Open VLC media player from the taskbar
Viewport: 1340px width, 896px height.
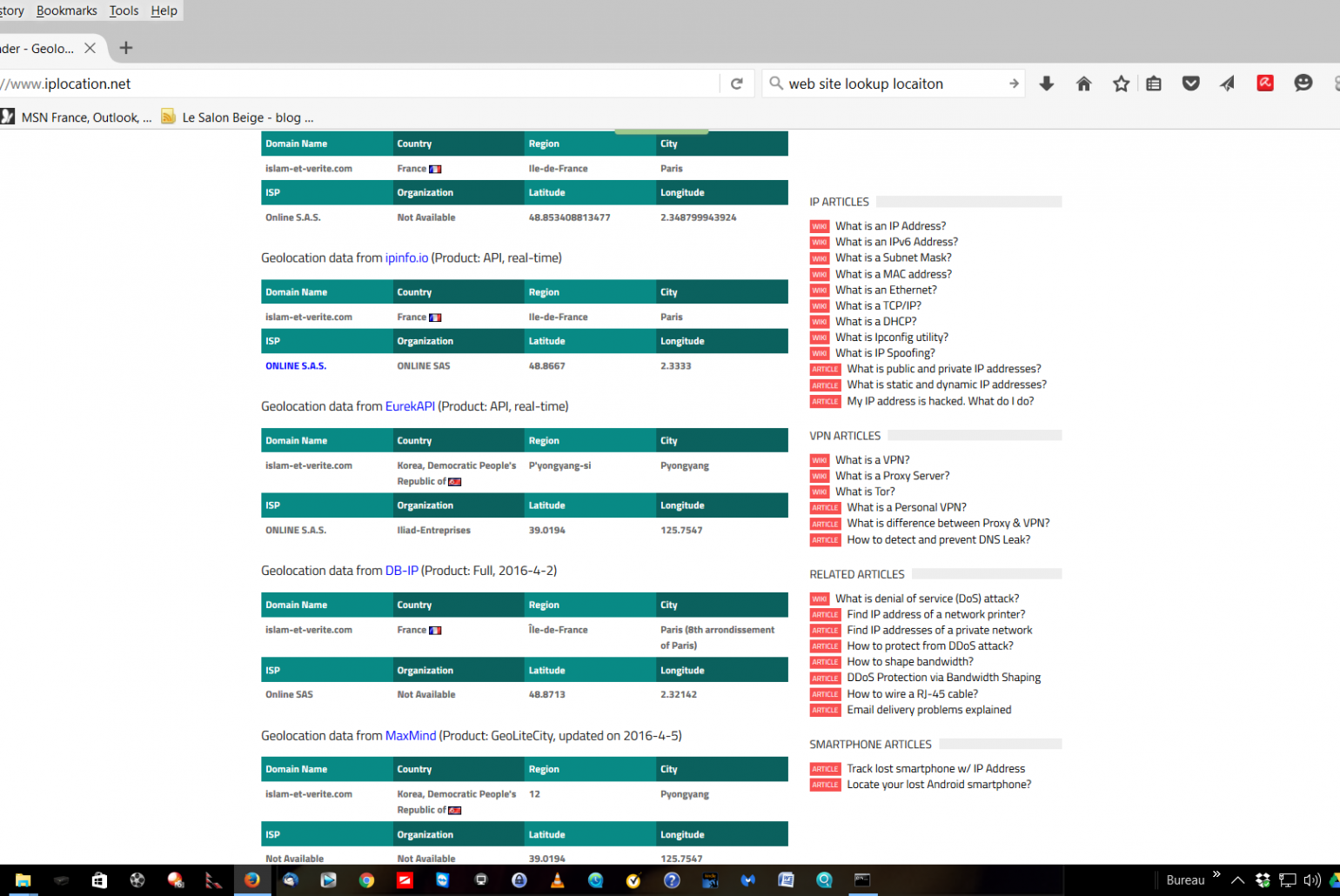pos(557,880)
